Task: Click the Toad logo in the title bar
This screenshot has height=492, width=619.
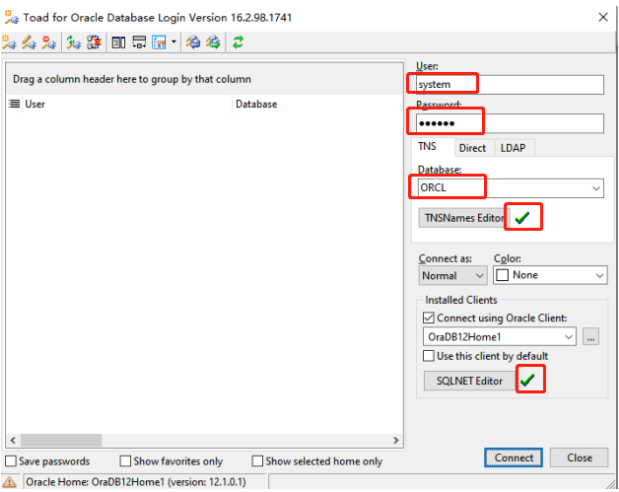Action: (11, 17)
